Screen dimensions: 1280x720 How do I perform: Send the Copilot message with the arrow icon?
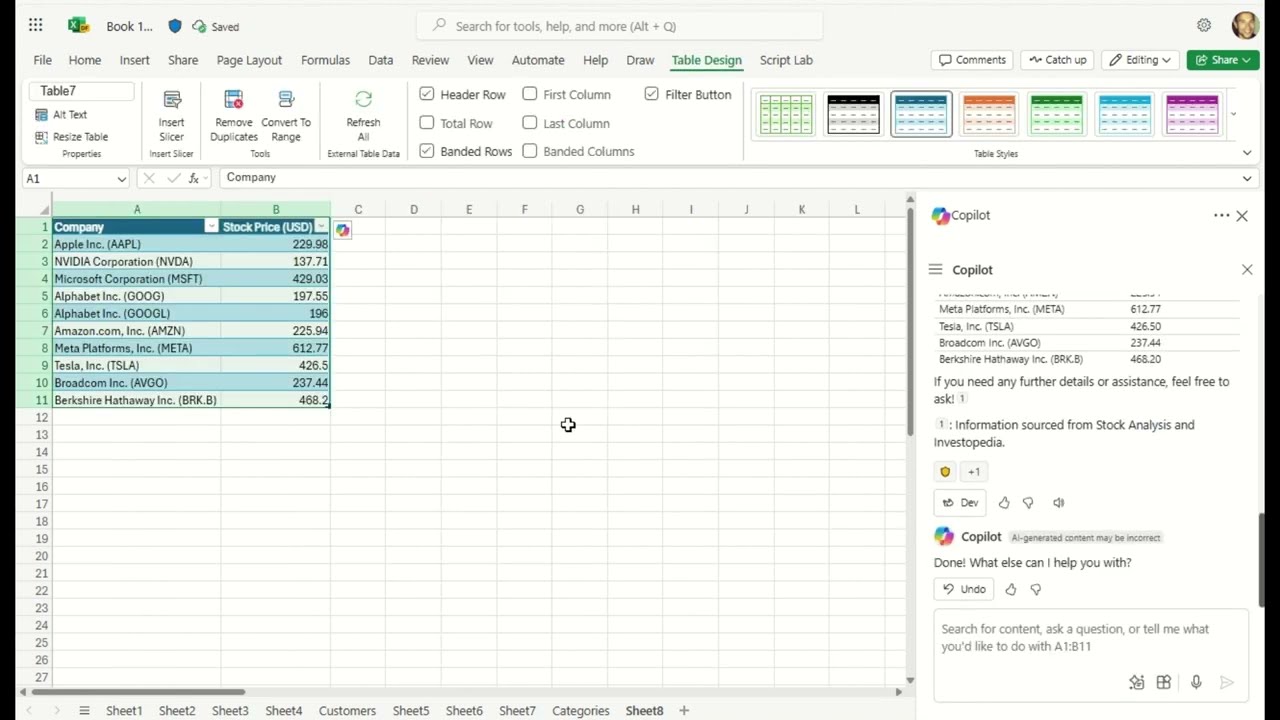[1227, 682]
